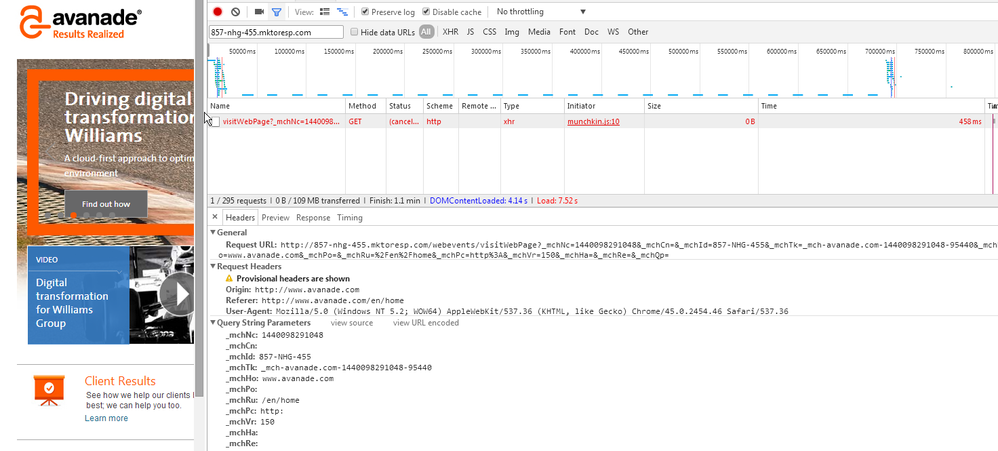This screenshot has width=998, height=451.
Task: Clear the network log
Action: click(235, 12)
